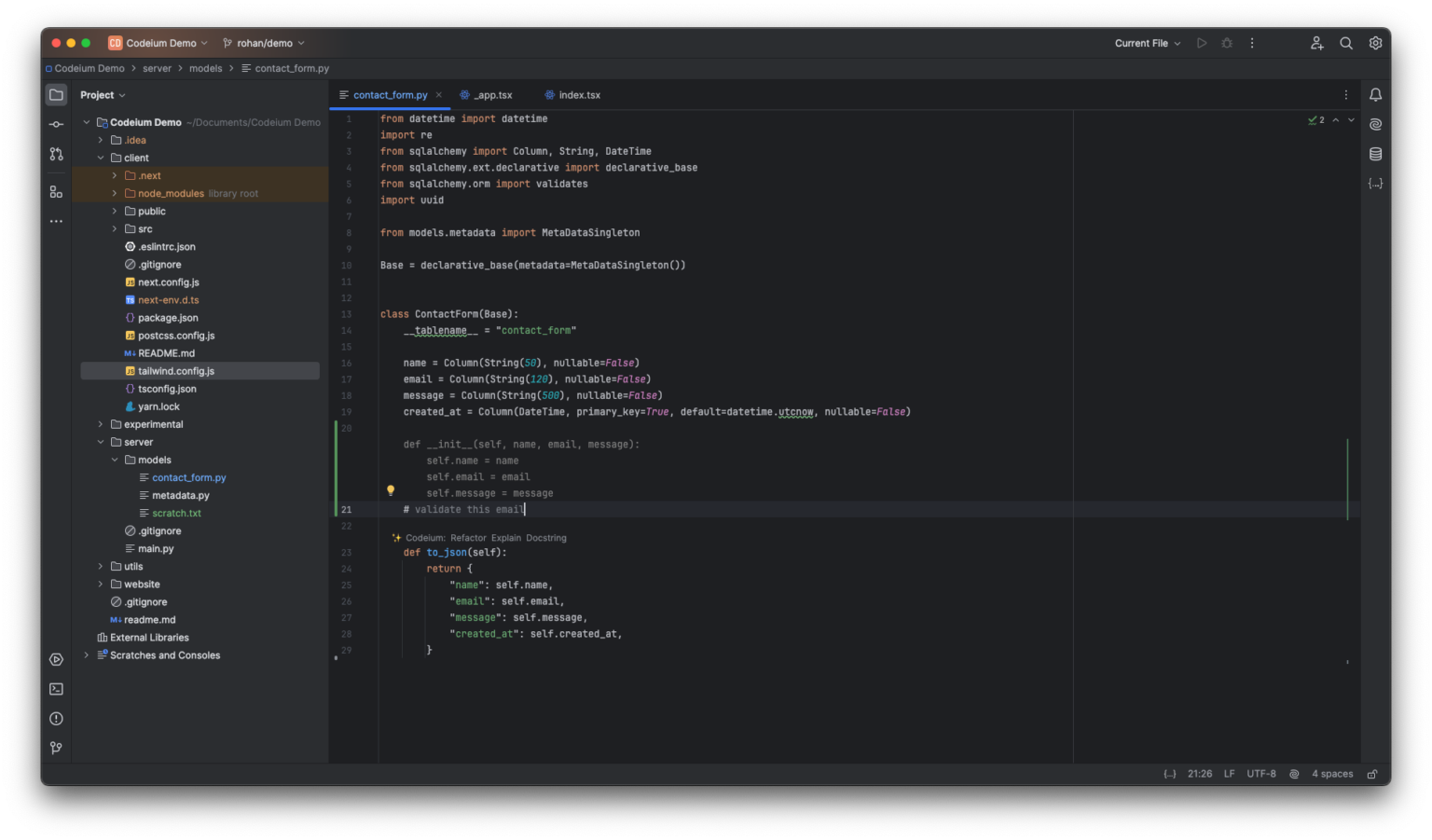Image resolution: width=1432 pixels, height=840 pixels.
Task: Open the Structure tool window icon
Action: point(57,192)
